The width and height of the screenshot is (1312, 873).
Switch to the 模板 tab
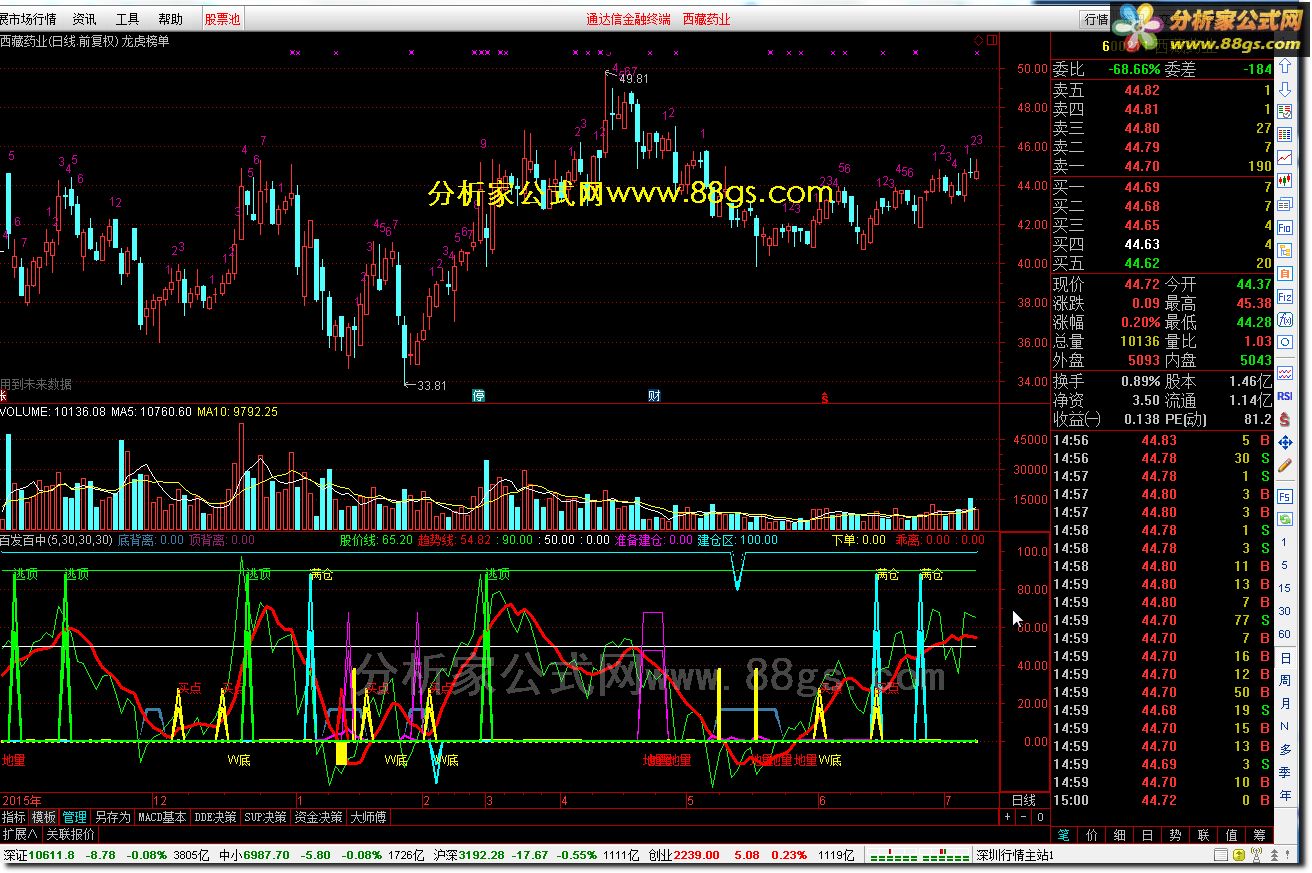(x=44, y=817)
